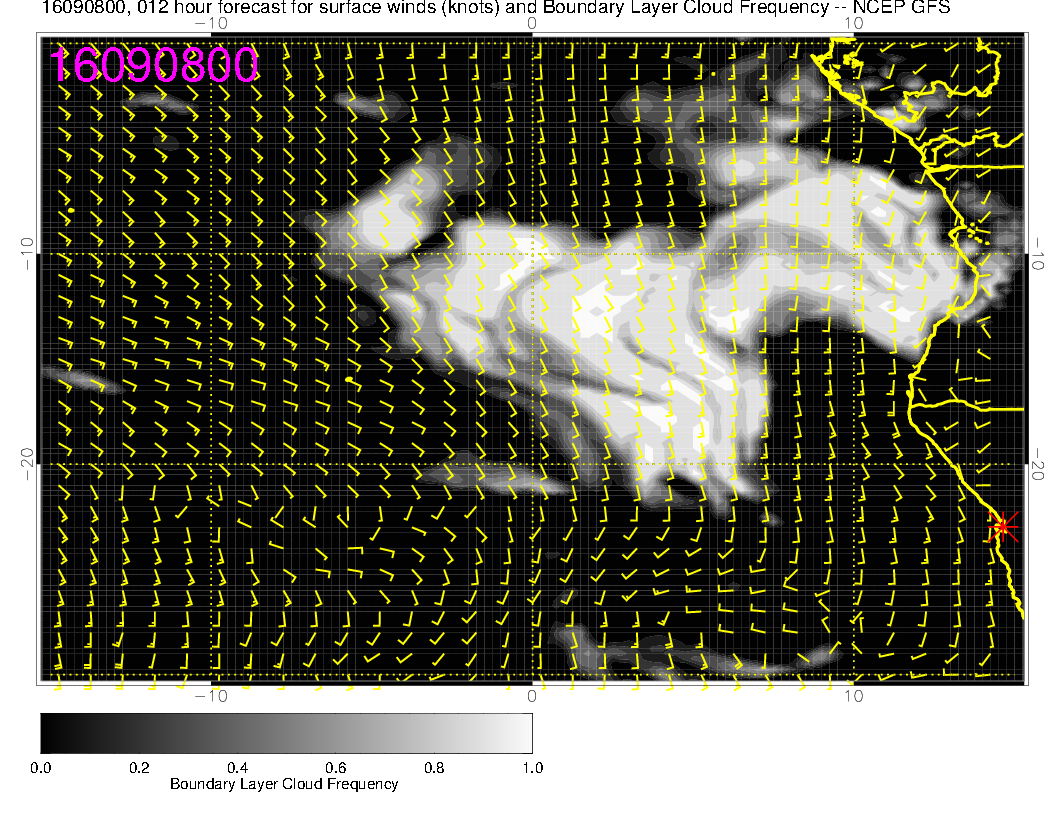Click the white end of the colorbar
The height and width of the screenshot is (816, 1056).
[x=524, y=732]
